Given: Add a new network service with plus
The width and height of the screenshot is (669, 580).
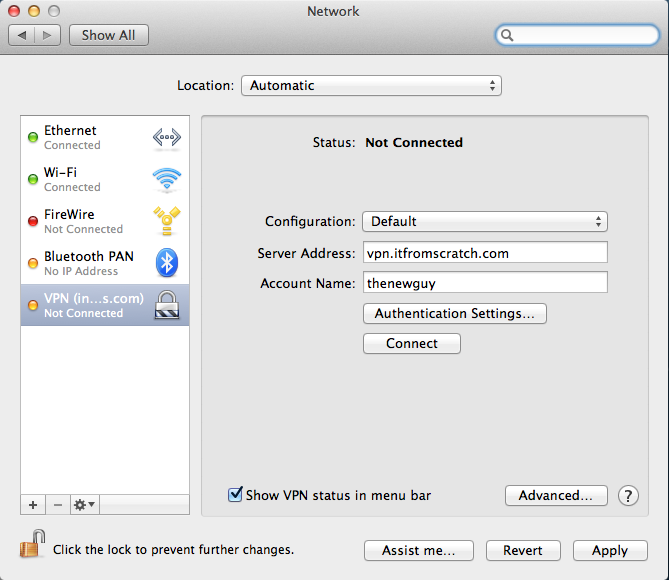Looking at the screenshot, I should point(33,505).
